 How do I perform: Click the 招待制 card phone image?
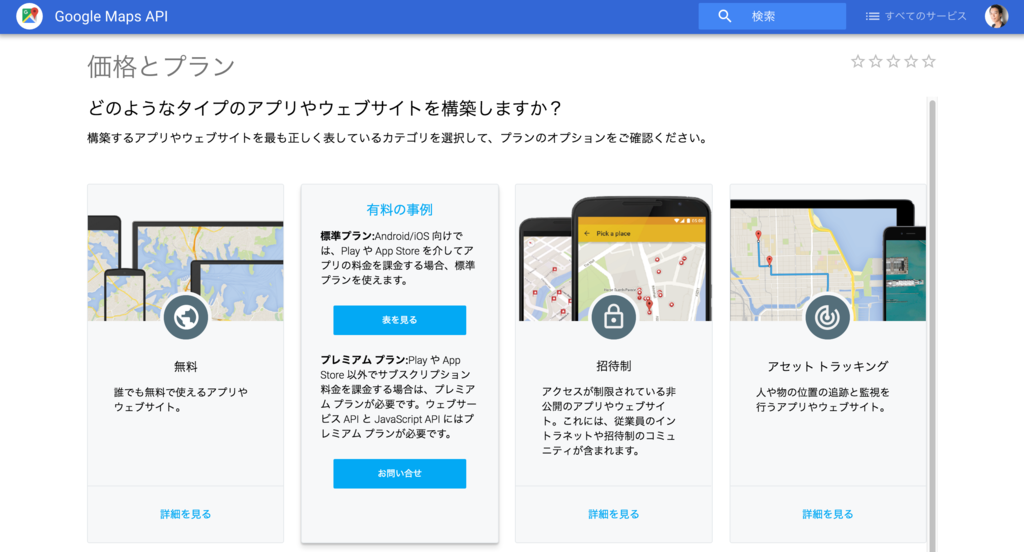[x=614, y=258]
